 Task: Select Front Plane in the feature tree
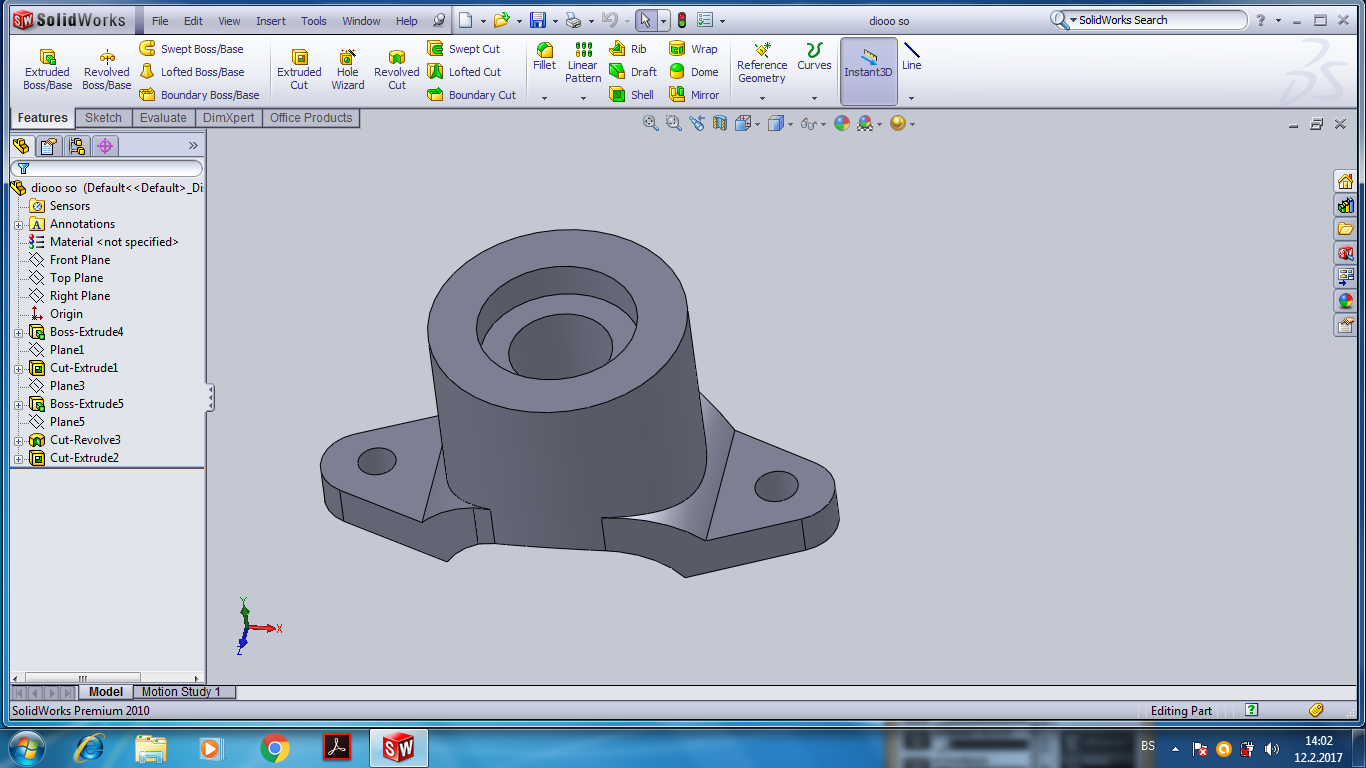click(80, 260)
